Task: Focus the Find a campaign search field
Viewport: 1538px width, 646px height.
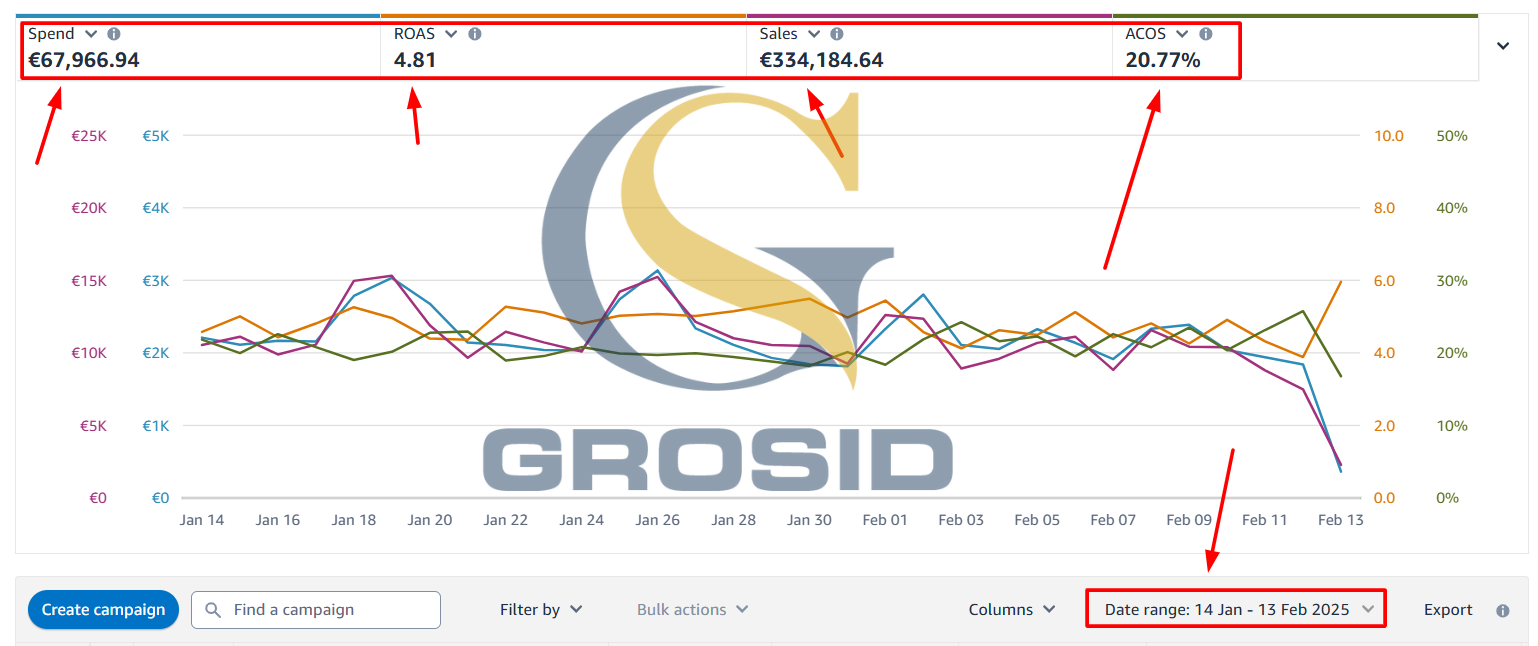Action: pyautogui.click(x=316, y=610)
